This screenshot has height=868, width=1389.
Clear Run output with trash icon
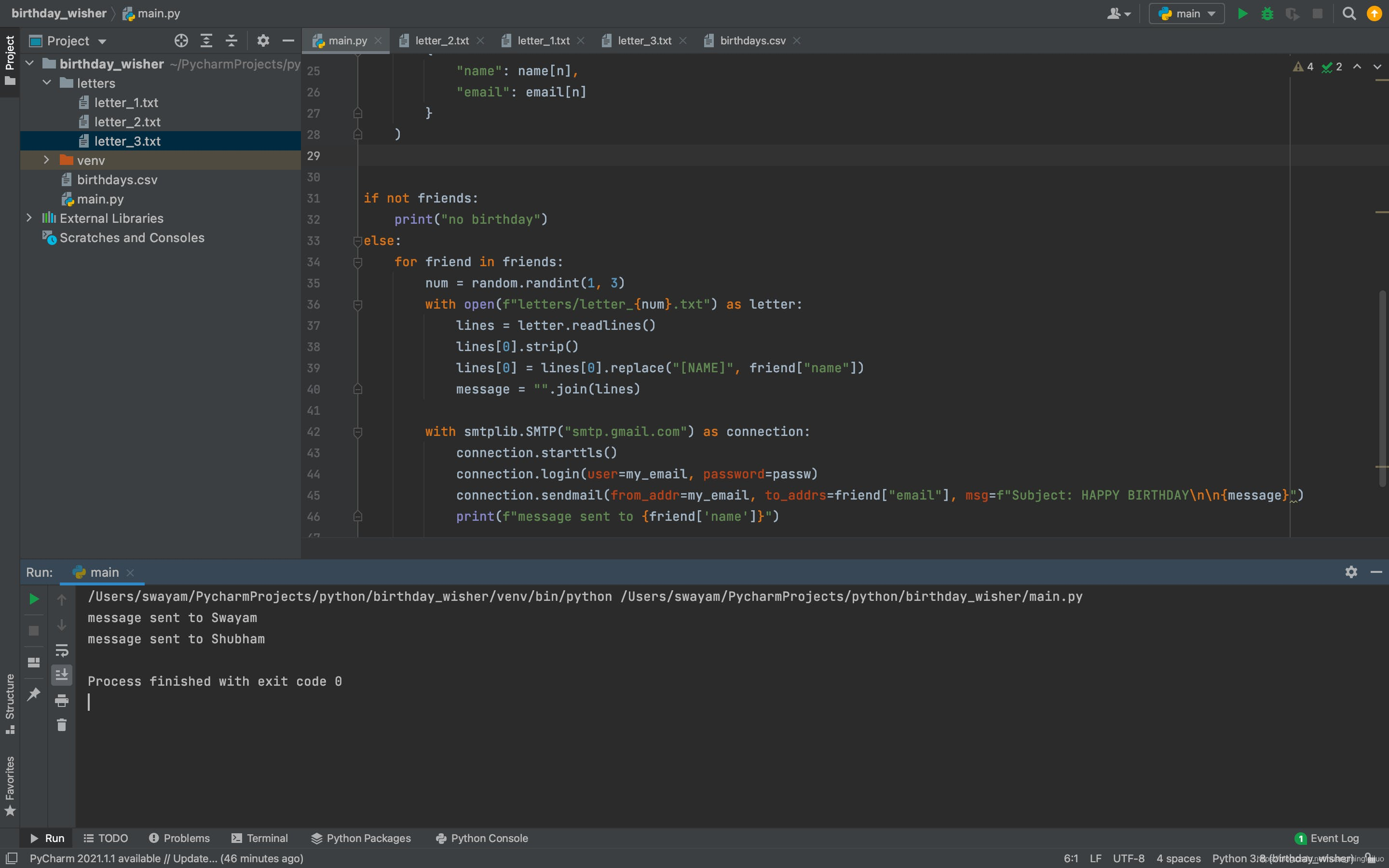[x=61, y=726]
